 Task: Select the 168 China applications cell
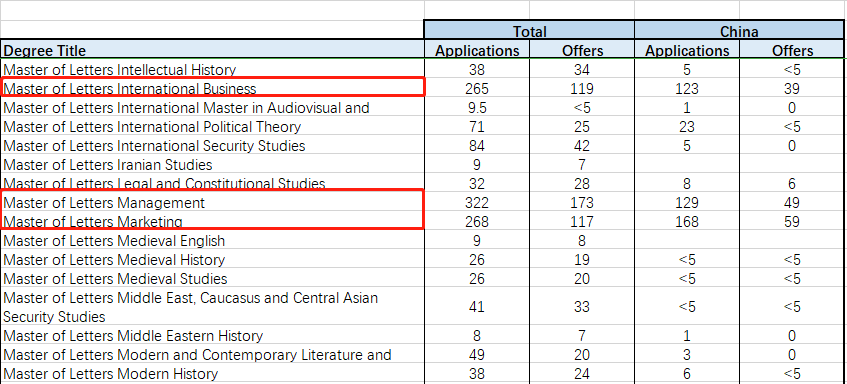pos(687,221)
